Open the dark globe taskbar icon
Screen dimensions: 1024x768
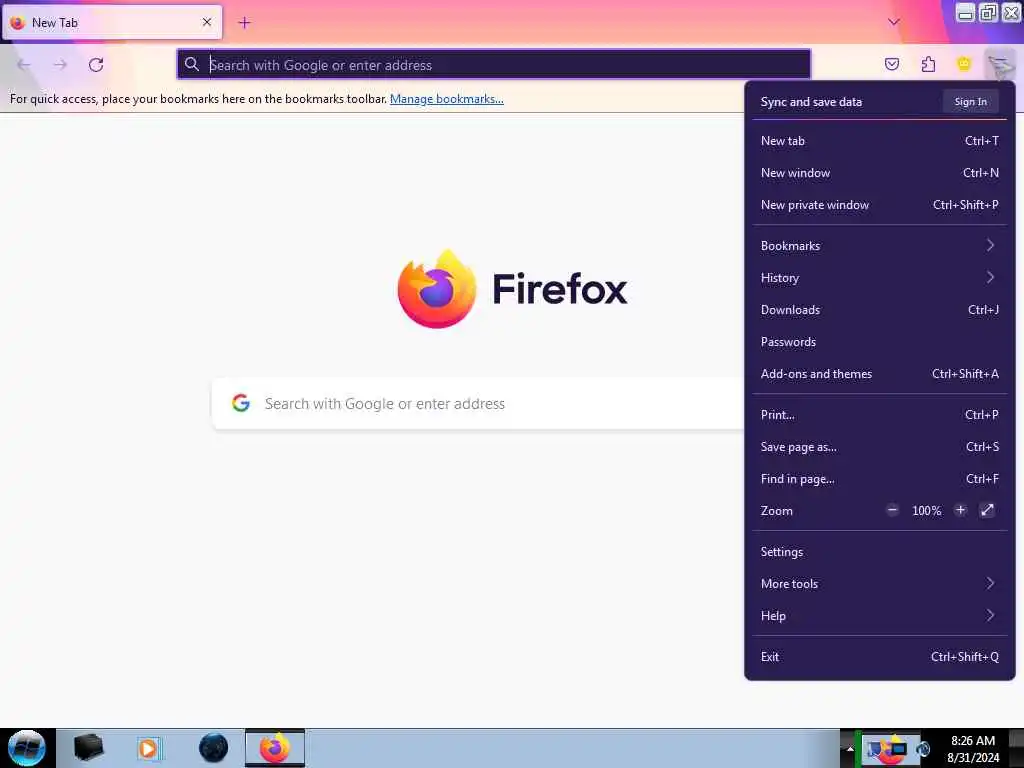[213, 748]
